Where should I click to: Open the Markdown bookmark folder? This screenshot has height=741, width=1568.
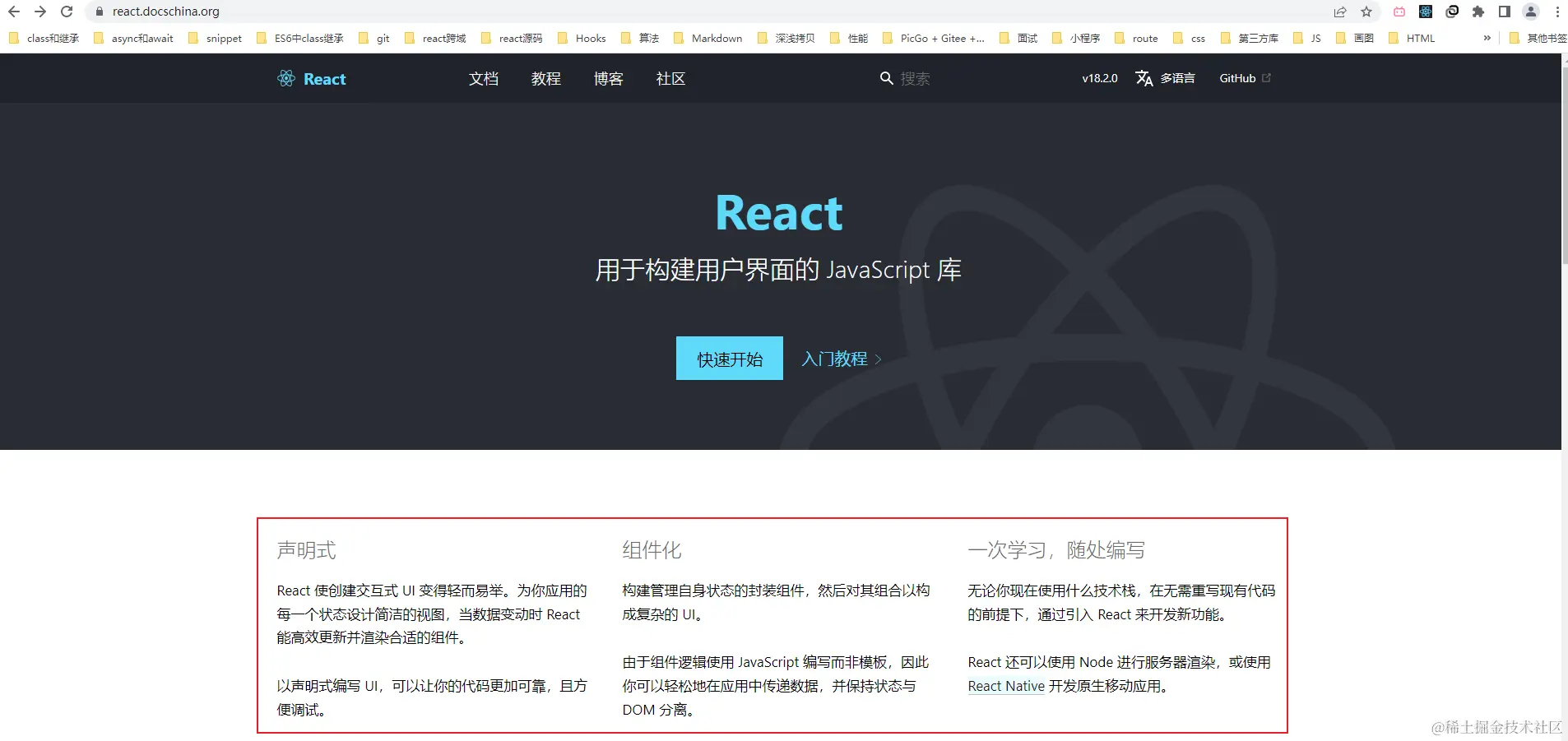(x=708, y=38)
